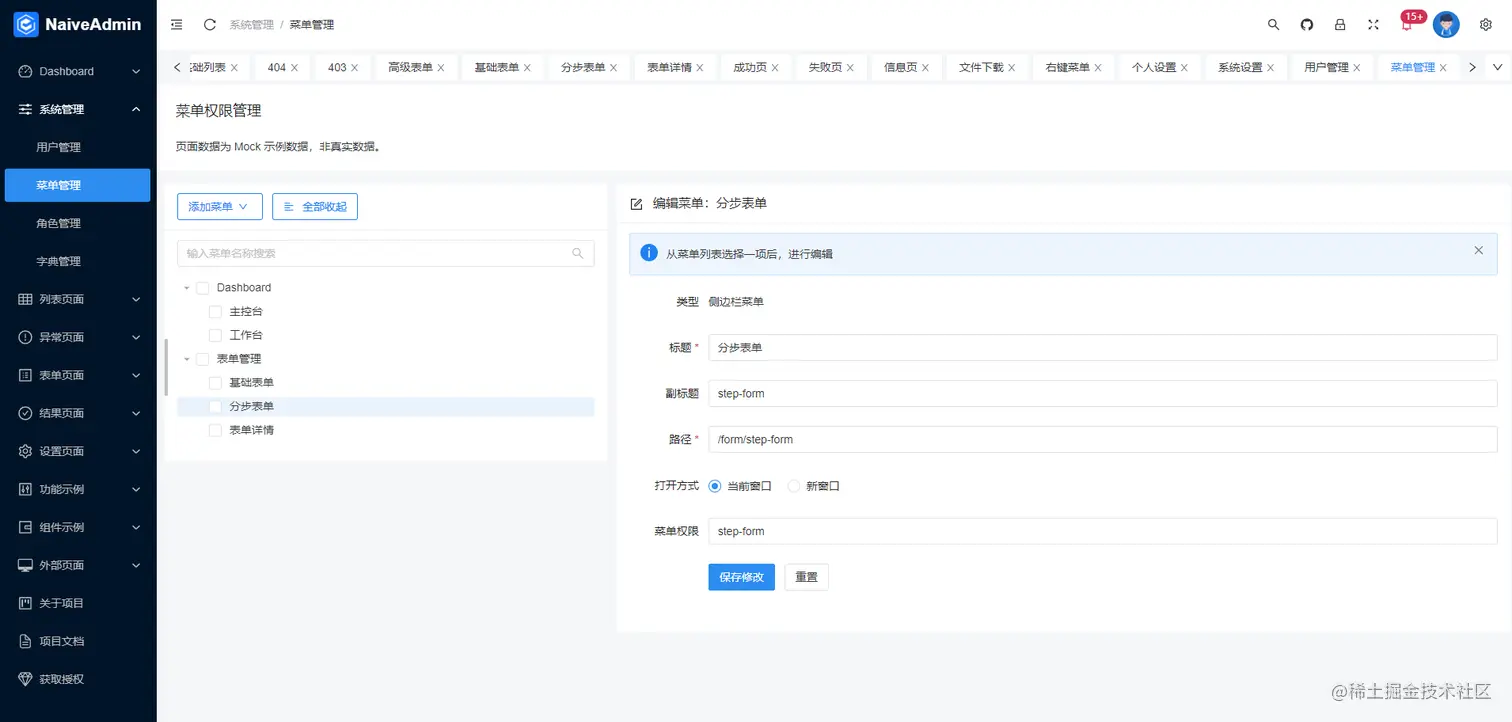Close the 用户管理 tab
The height and width of the screenshot is (722, 1512).
coord(1357,68)
